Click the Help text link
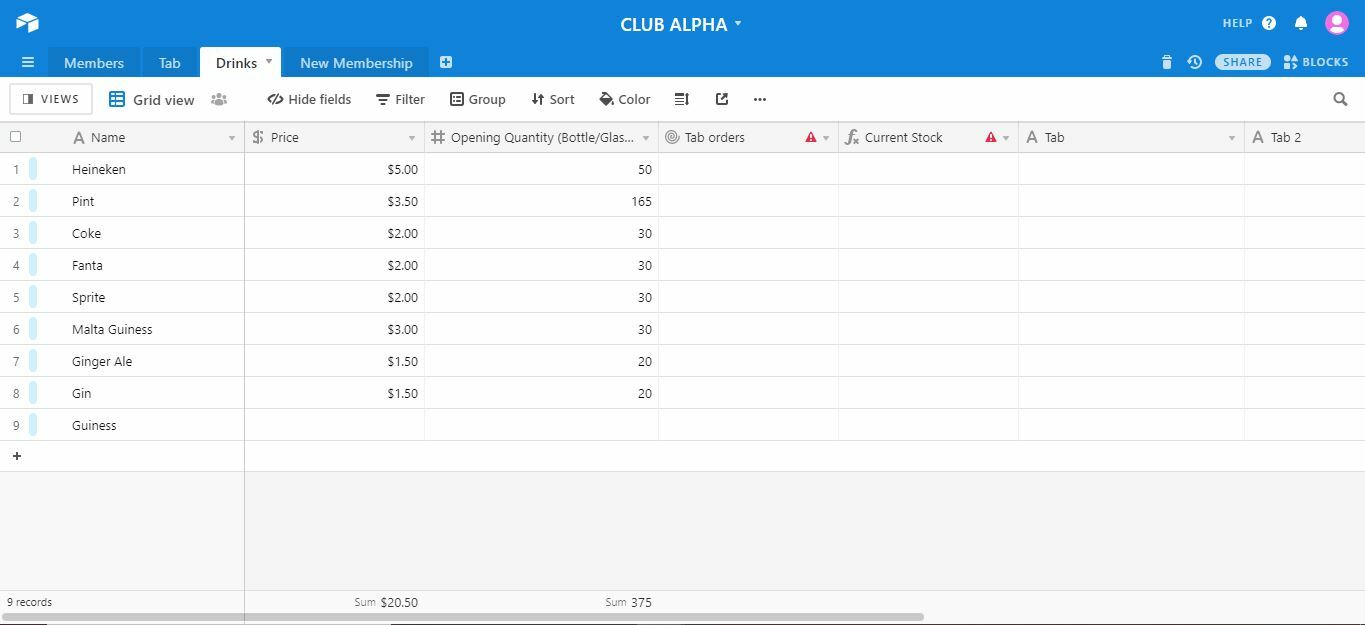The width and height of the screenshot is (1365, 625). (x=1237, y=23)
